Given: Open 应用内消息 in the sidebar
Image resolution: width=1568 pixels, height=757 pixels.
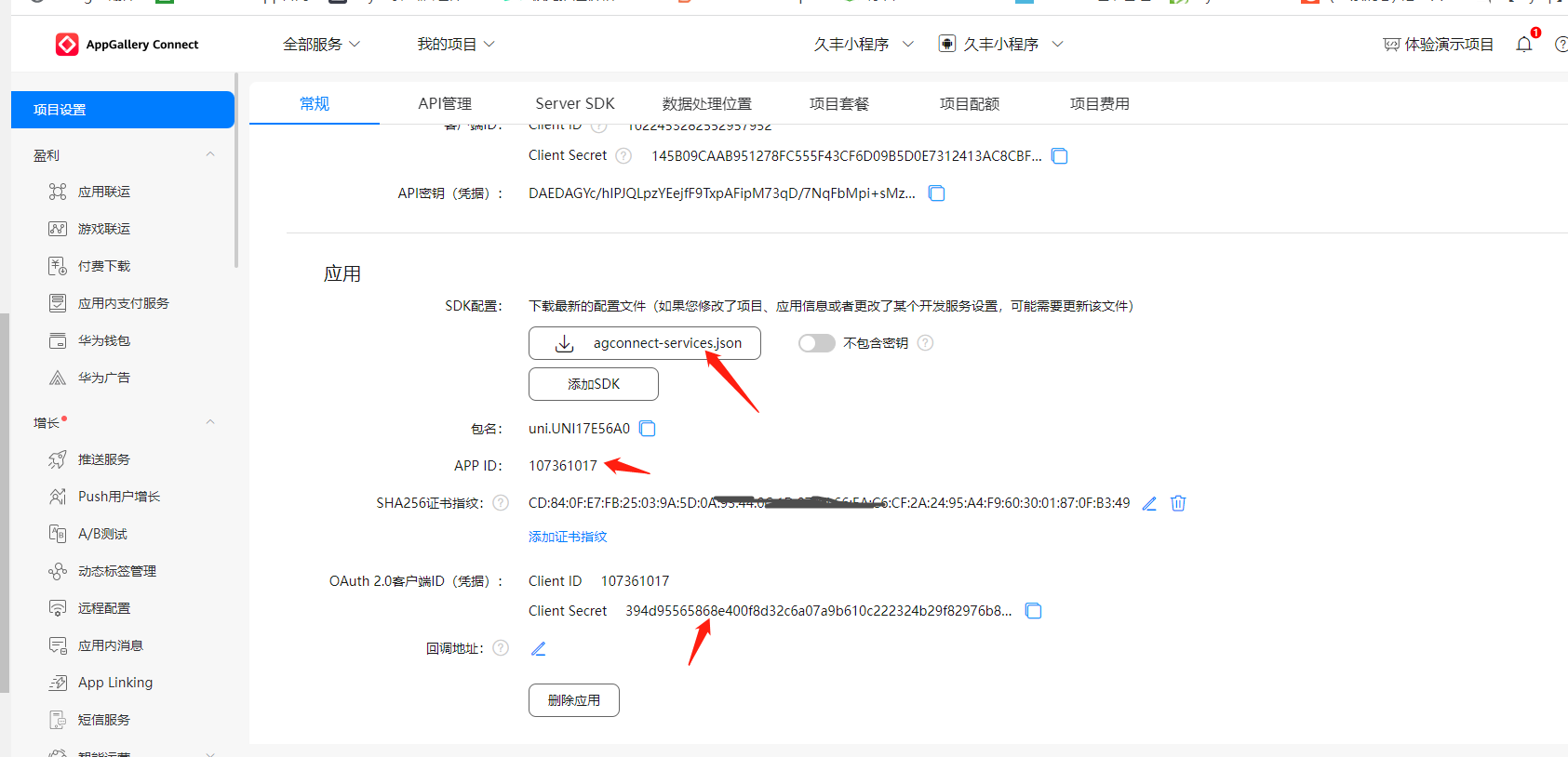Looking at the screenshot, I should pyautogui.click(x=111, y=645).
